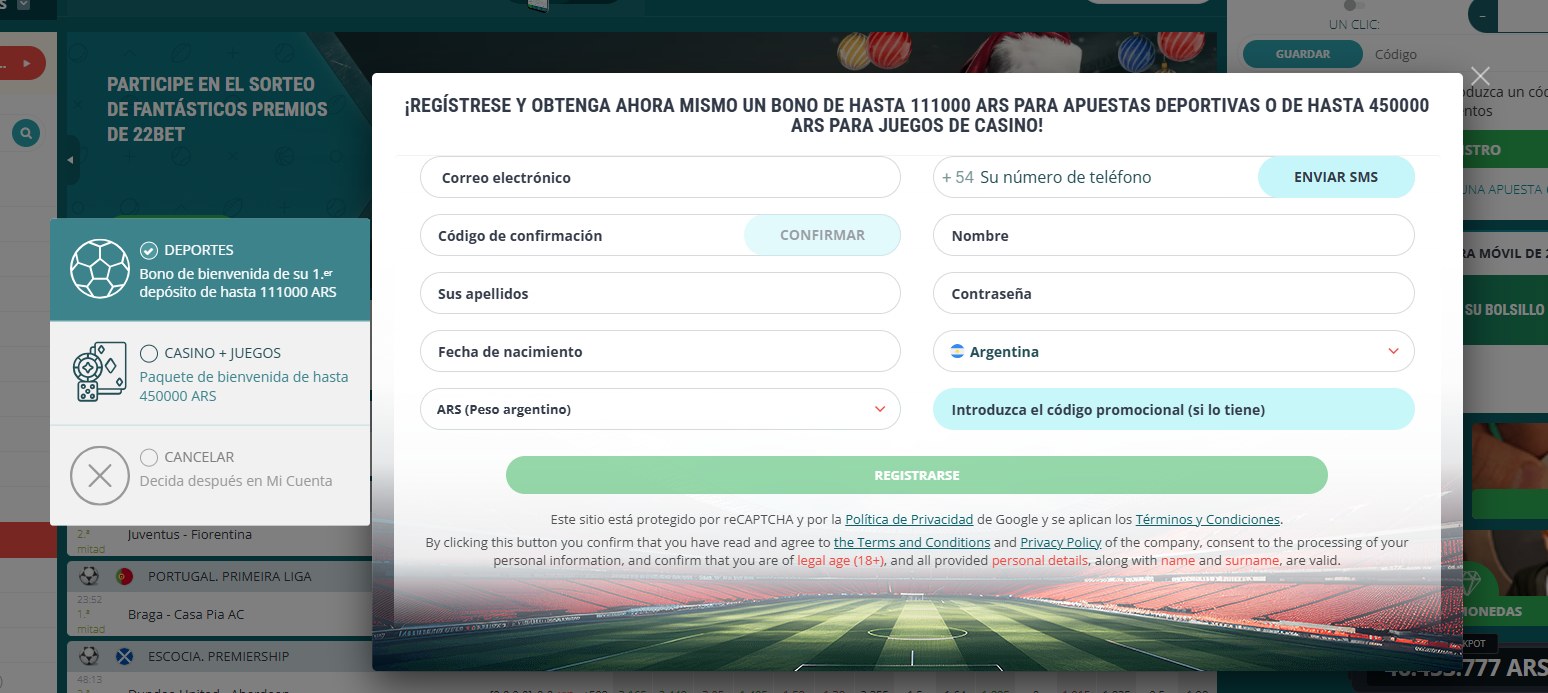The width and height of the screenshot is (1548, 693).
Task: Open the Términos y Condiciones link
Action: pyautogui.click(x=1207, y=520)
